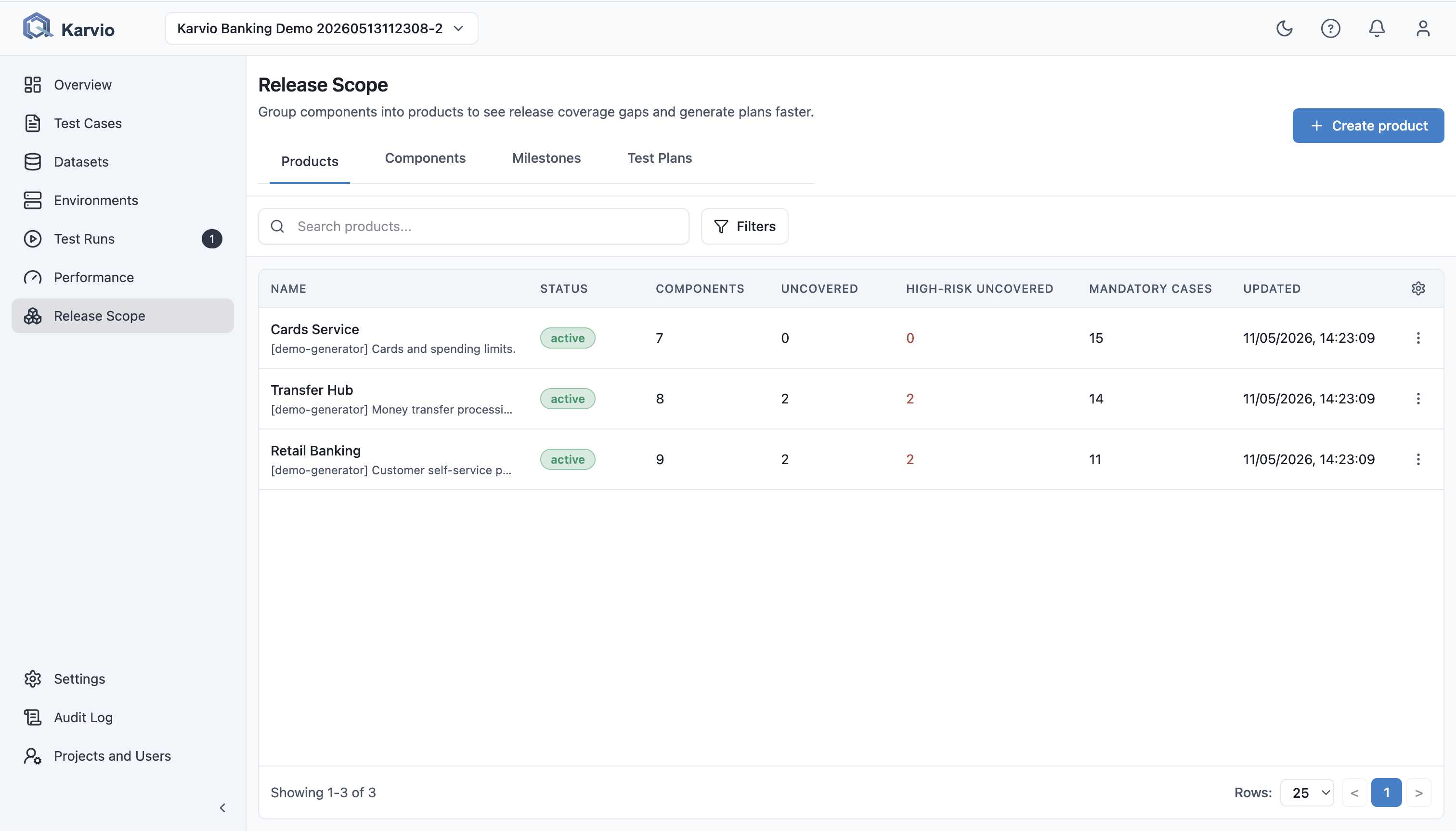The height and width of the screenshot is (831, 1456).
Task: Sort by HIGH-RISK UNCOVERED column header
Action: pos(979,289)
